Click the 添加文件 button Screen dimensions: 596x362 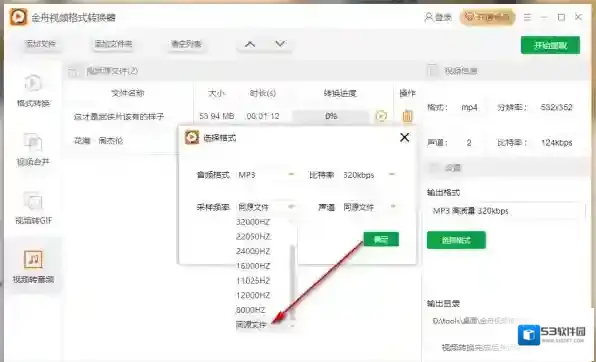click(40, 44)
